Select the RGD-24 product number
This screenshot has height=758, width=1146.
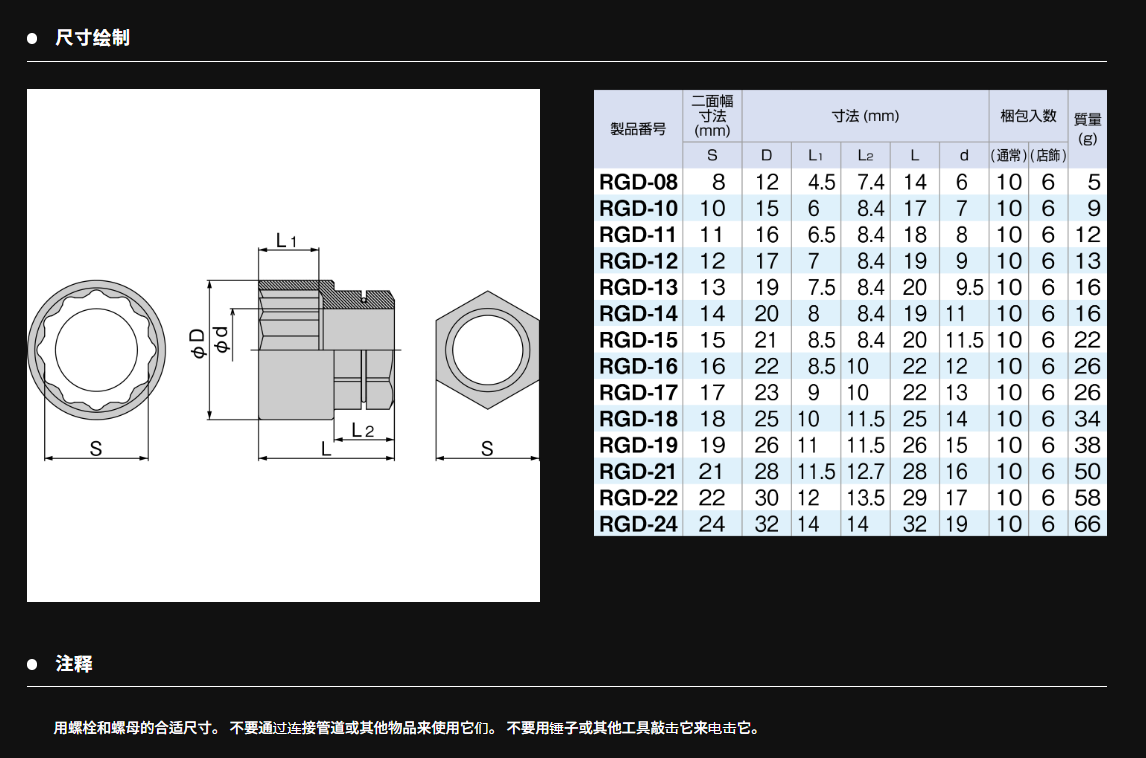638,524
